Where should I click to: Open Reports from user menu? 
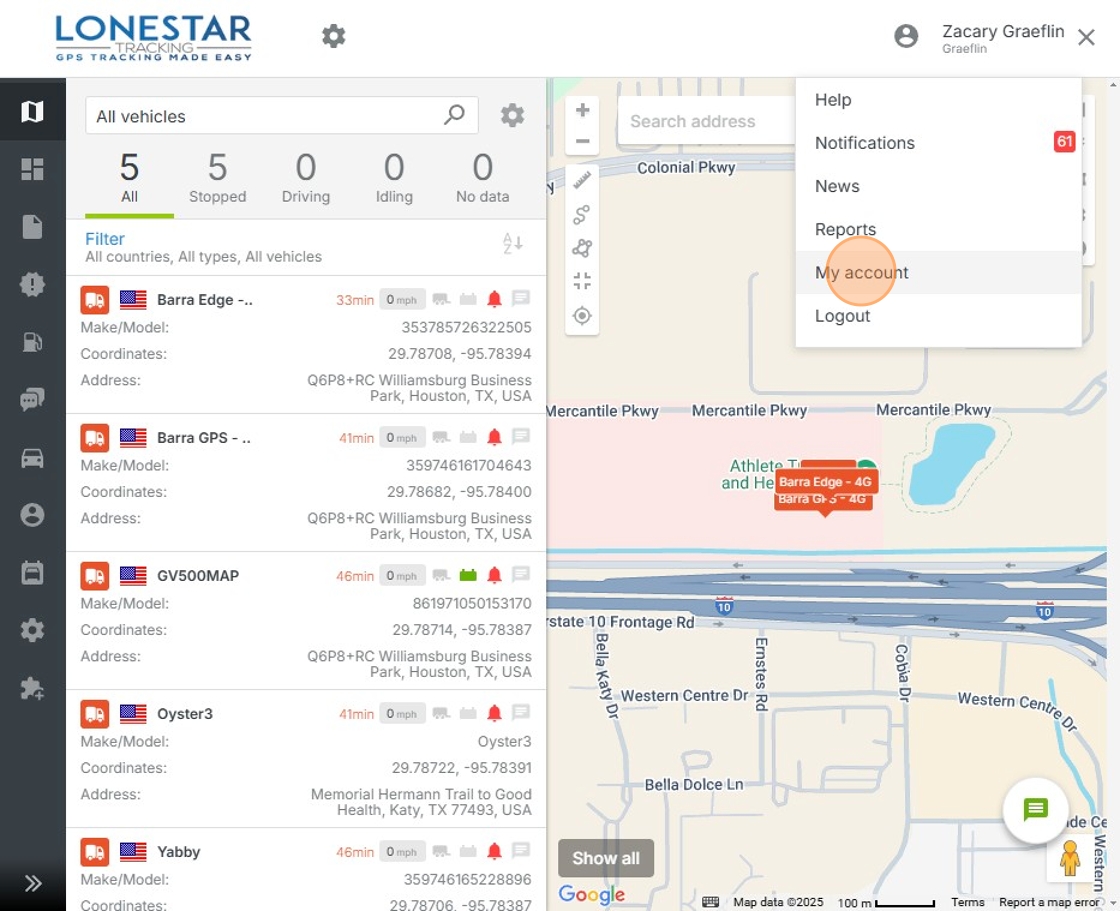[x=938, y=229]
